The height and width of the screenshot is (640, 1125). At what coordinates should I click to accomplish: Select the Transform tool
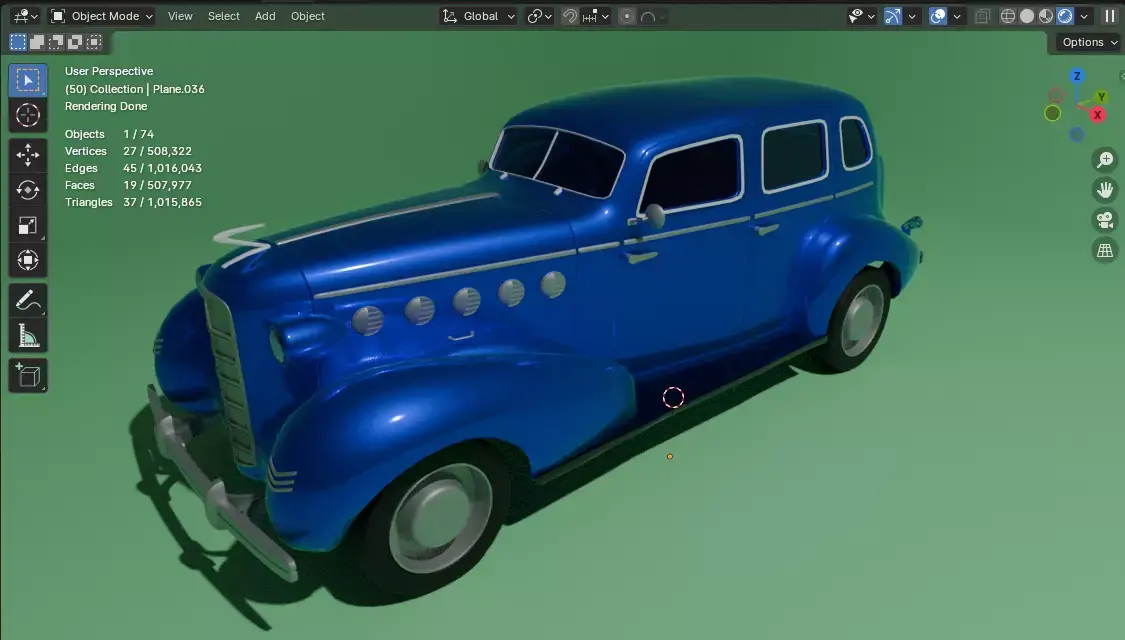tap(28, 260)
